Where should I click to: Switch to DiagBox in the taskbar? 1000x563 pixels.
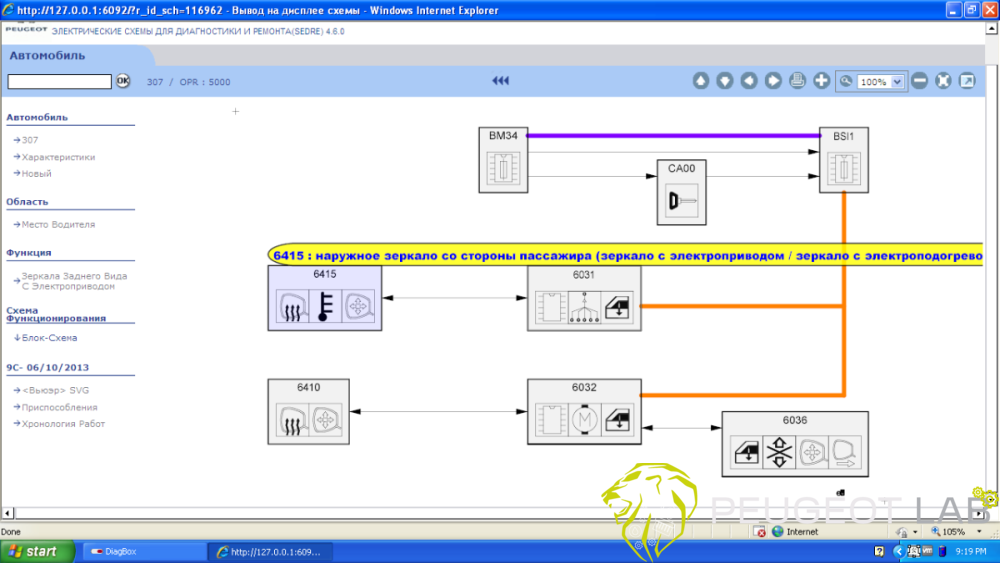click(140, 552)
